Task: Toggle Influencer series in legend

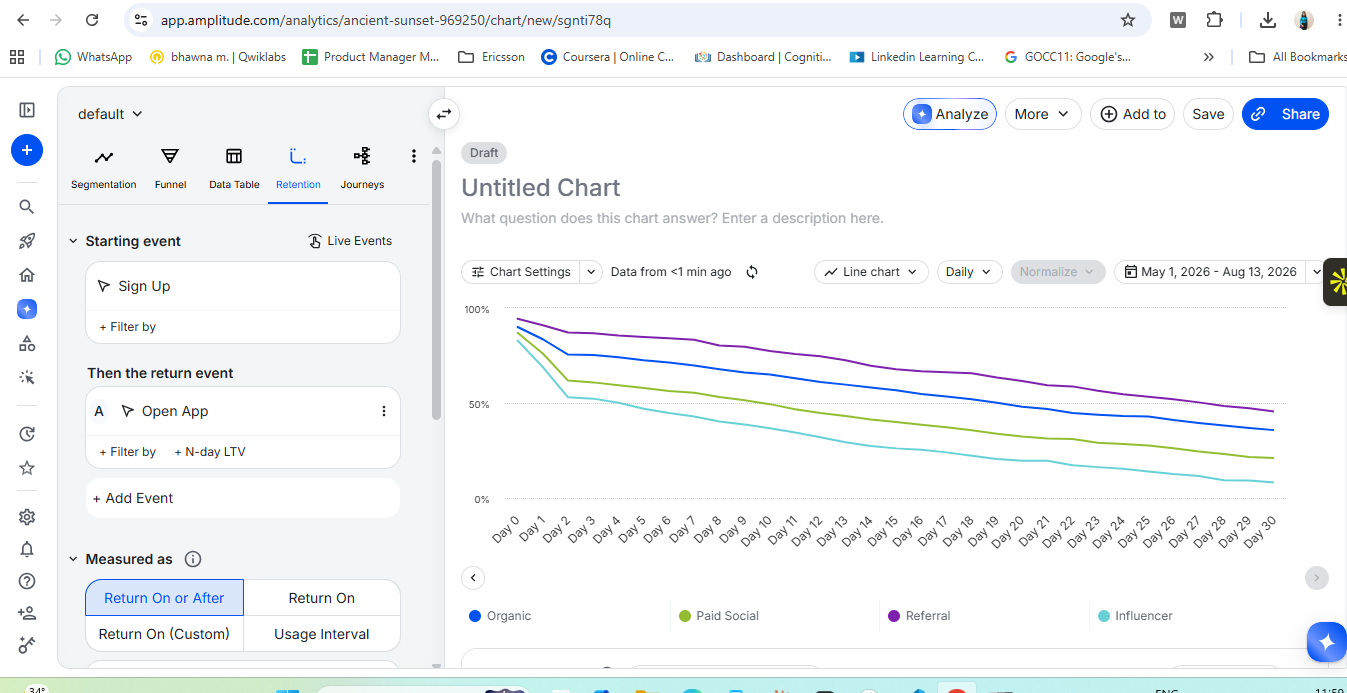Action: [x=1135, y=616]
